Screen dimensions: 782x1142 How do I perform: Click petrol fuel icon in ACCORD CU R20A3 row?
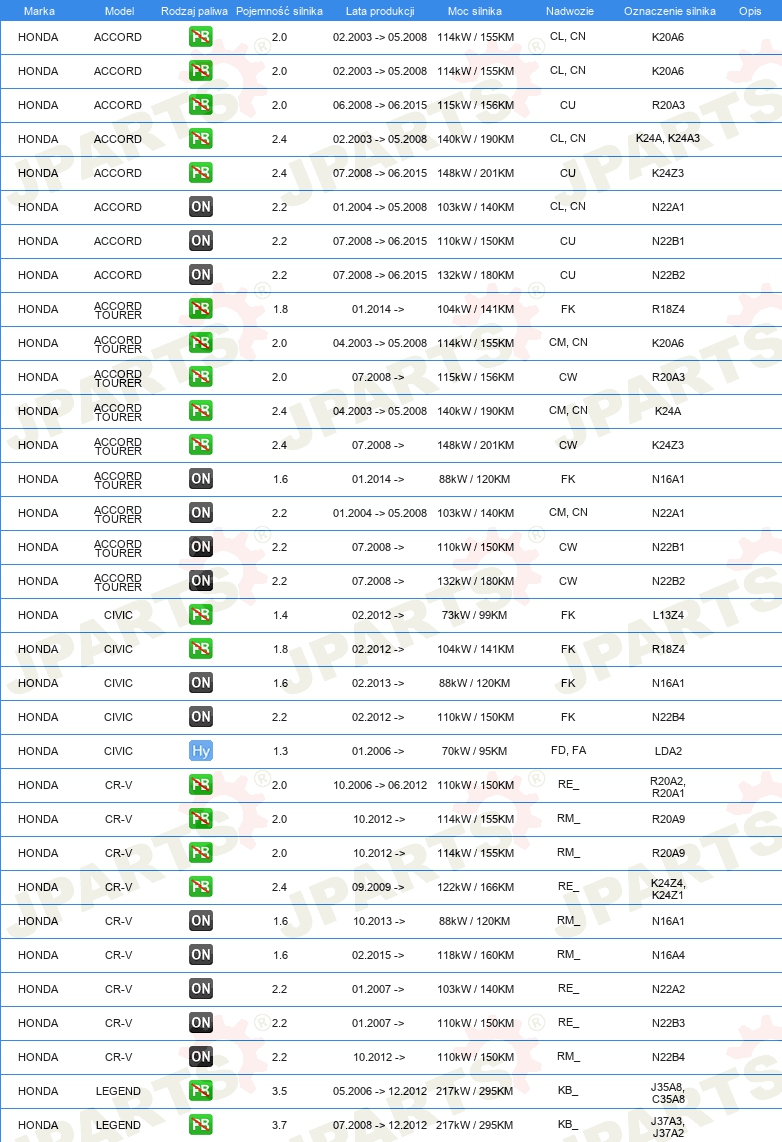(x=201, y=105)
